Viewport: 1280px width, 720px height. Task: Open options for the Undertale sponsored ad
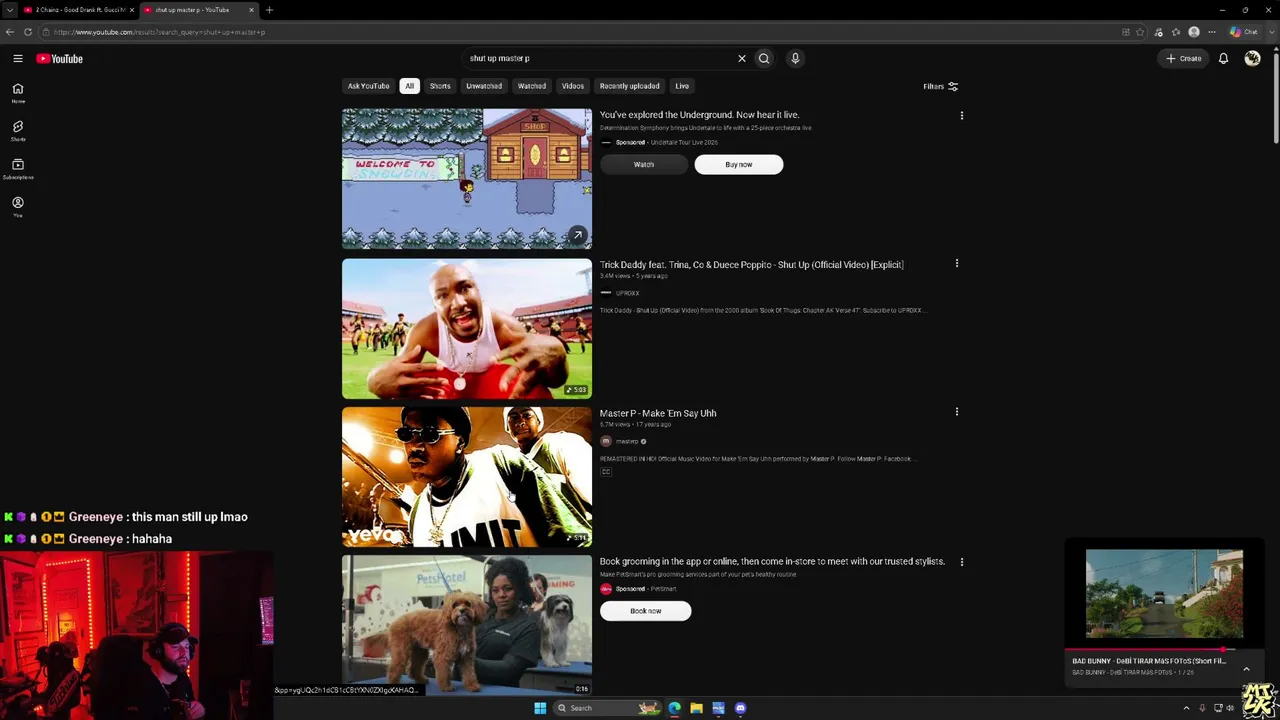[x=962, y=116]
